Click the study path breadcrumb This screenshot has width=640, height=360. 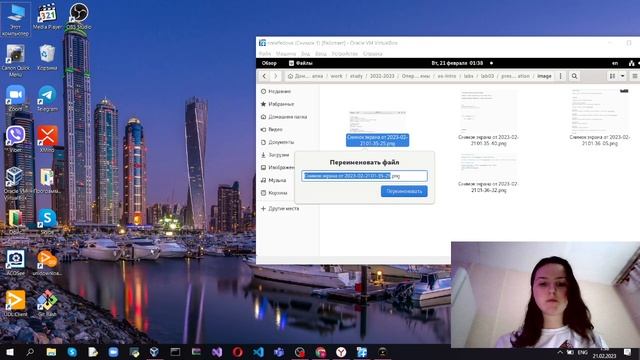point(356,76)
